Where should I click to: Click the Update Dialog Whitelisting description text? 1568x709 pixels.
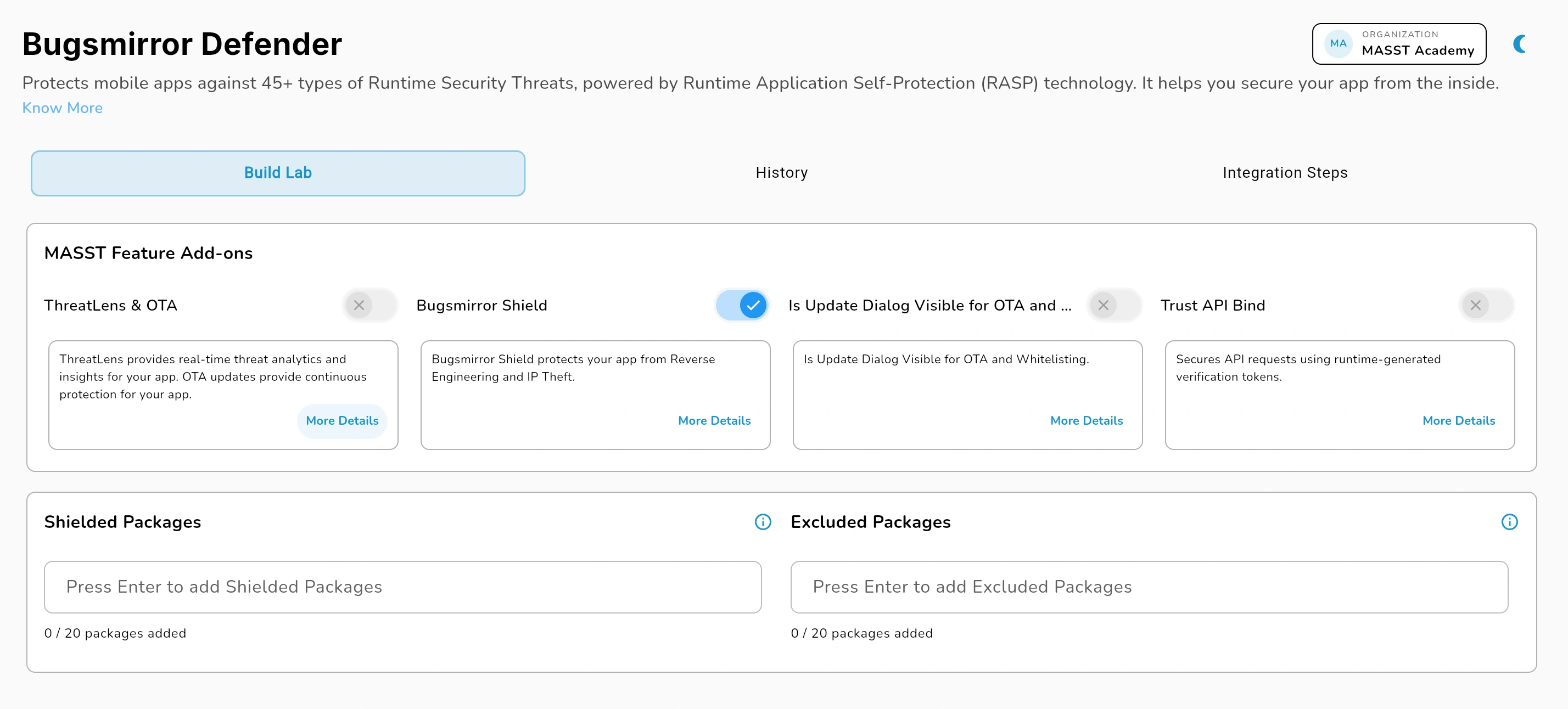pyautogui.click(x=946, y=359)
